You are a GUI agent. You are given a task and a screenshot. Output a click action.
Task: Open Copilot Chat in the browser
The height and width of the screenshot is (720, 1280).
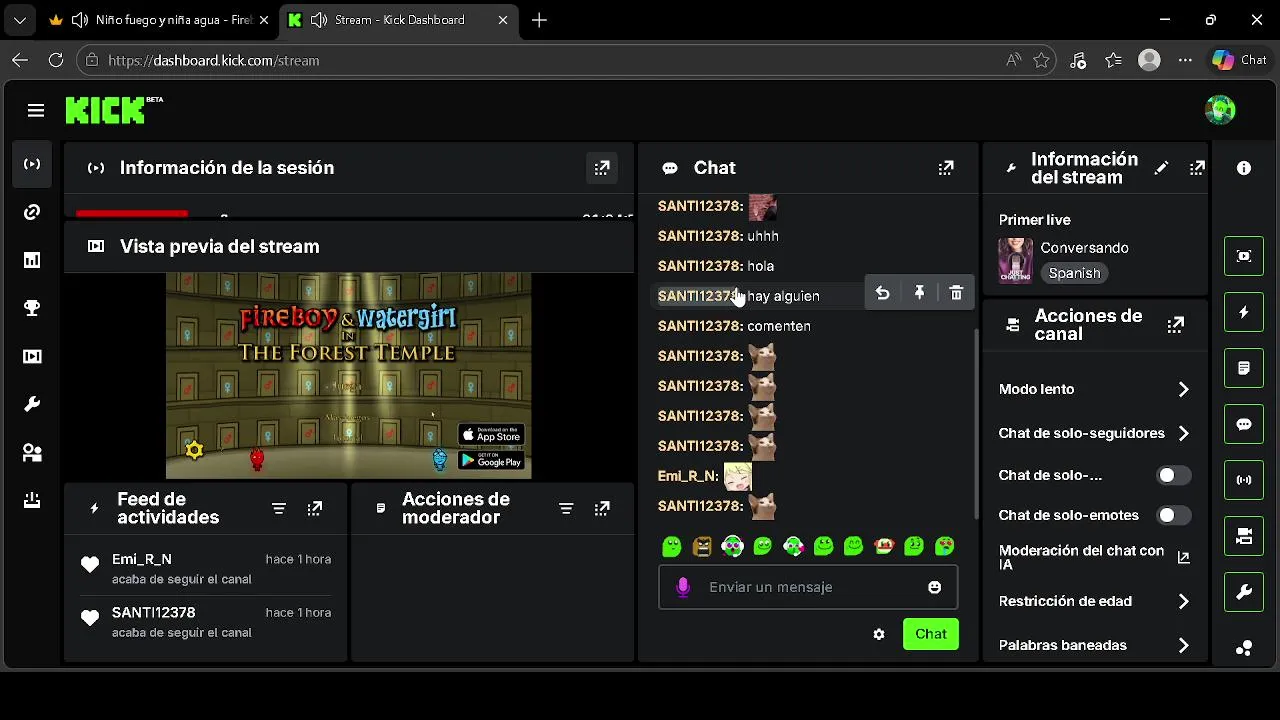click(1240, 60)
